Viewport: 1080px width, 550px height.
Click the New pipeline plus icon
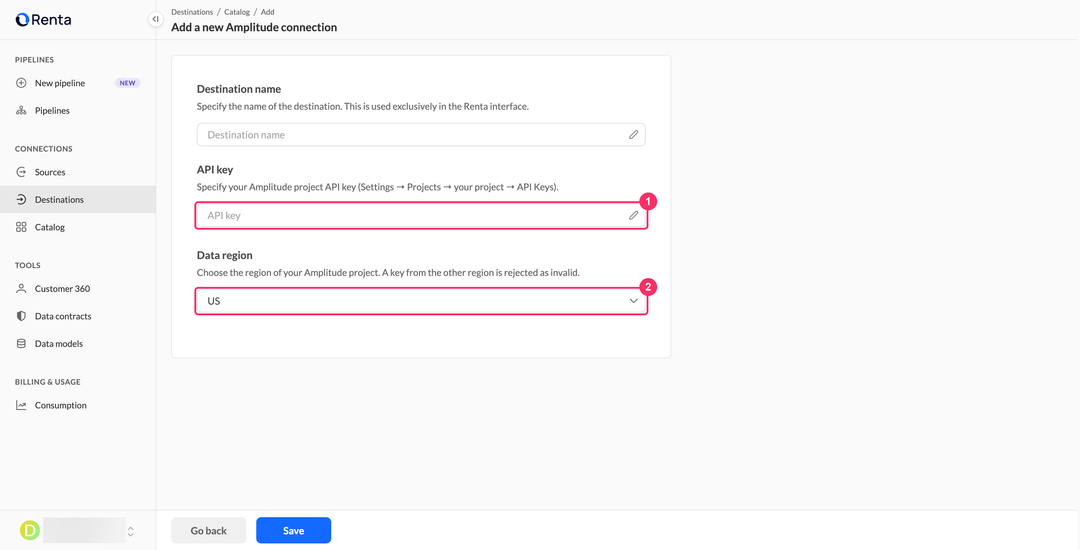pos(21,83)
